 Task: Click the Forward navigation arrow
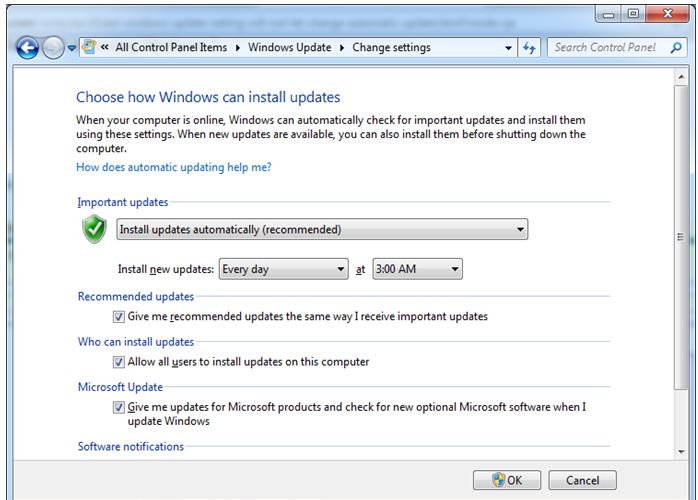(x=53, y=47)
